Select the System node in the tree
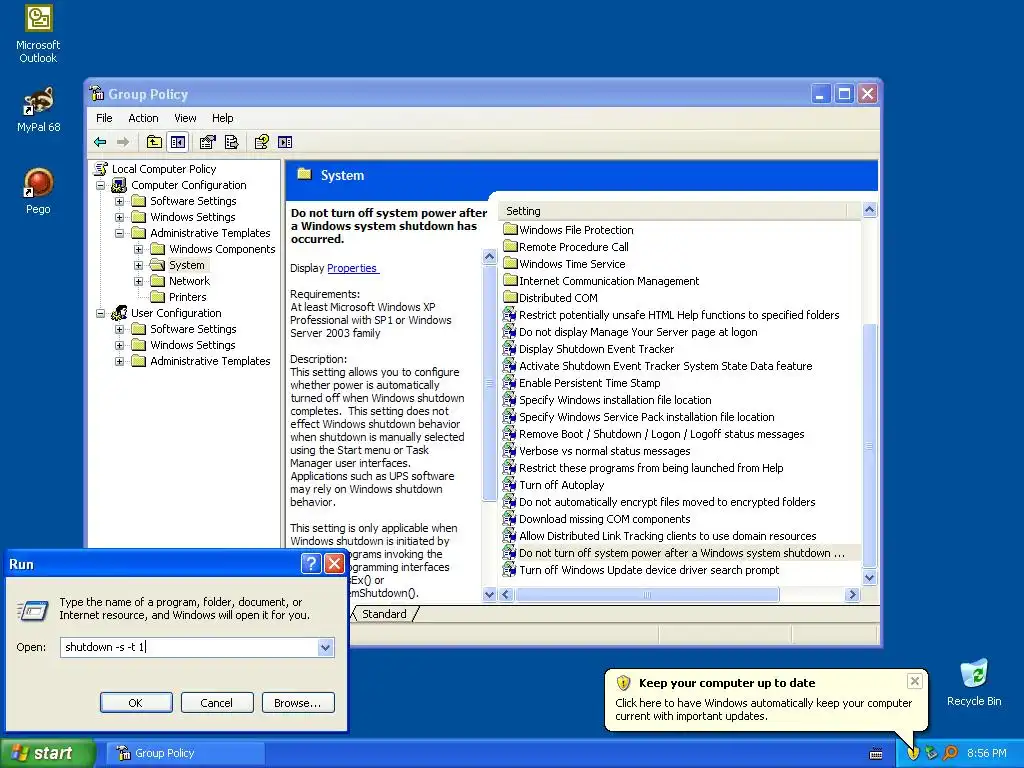 [x=186, y=264]
